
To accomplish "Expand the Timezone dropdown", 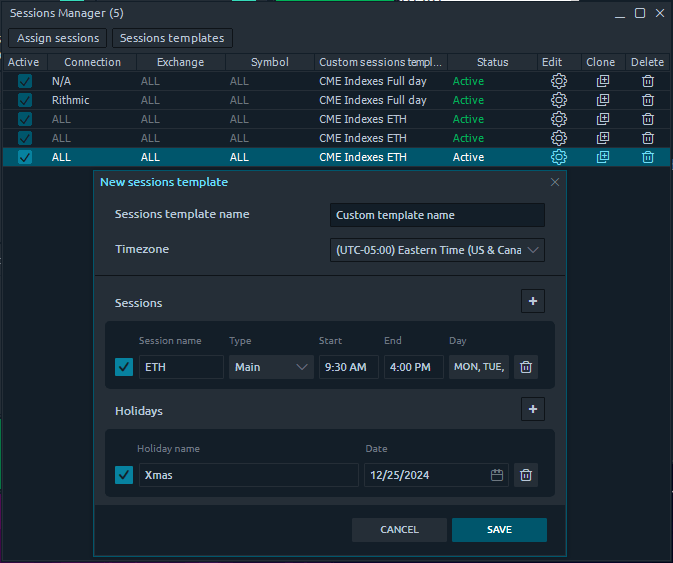I will [437, 250].
